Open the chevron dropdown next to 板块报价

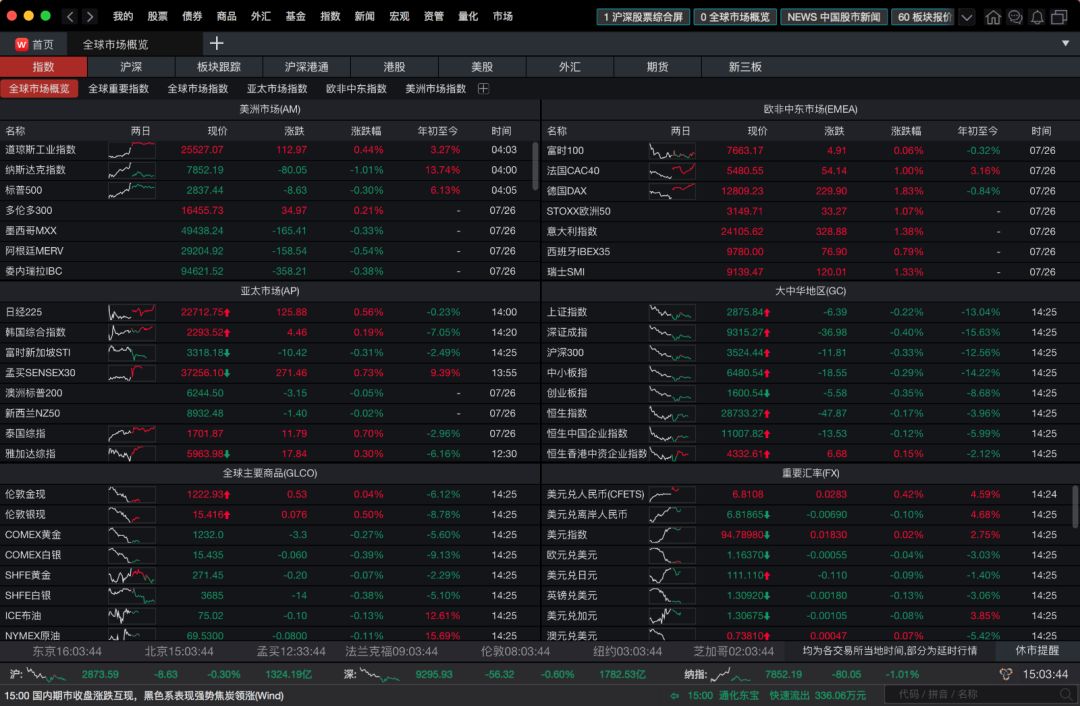(965, 16)
